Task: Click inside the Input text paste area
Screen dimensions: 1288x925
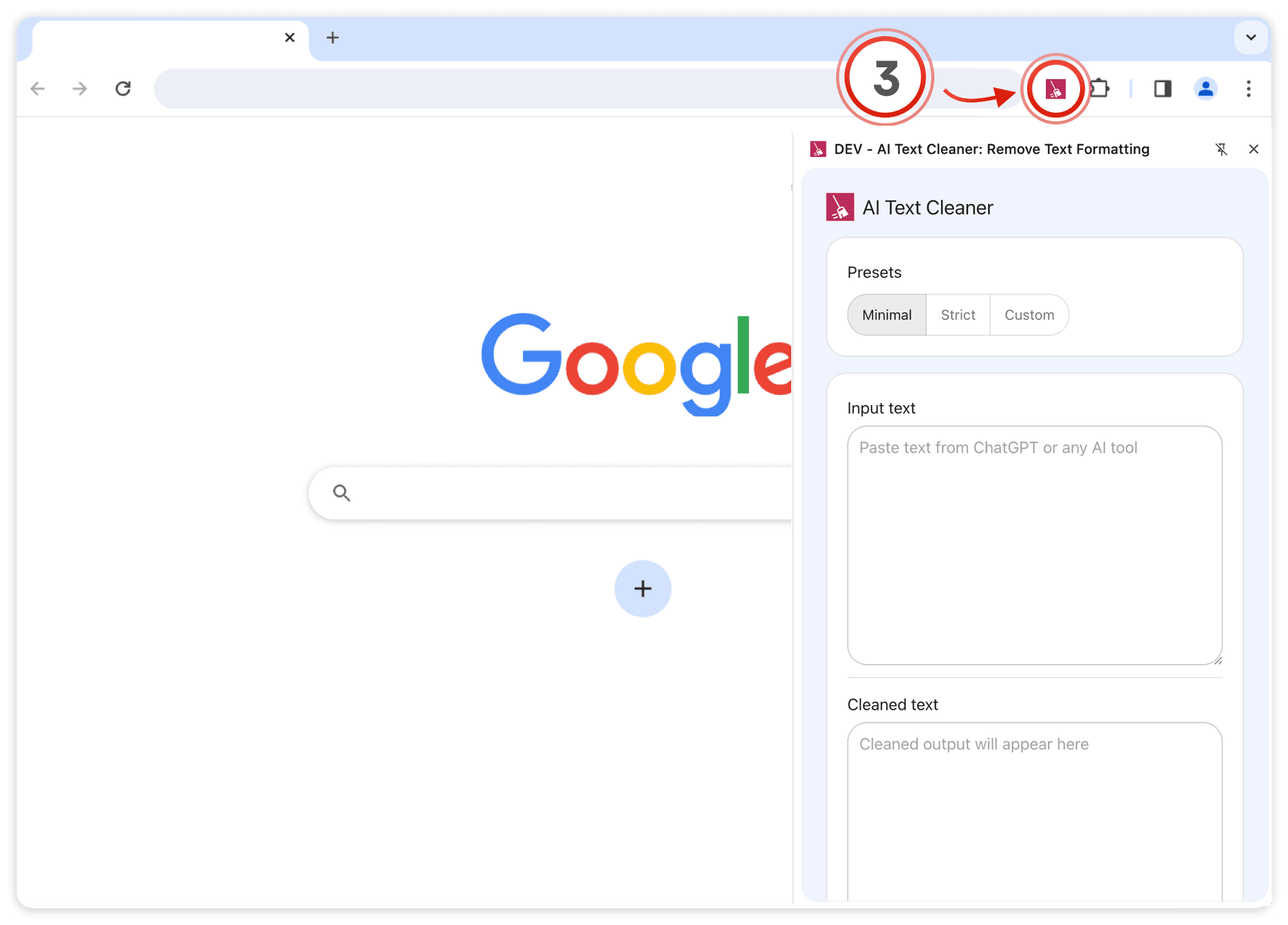Action: pyautogui.click(x=1034, y=543)
